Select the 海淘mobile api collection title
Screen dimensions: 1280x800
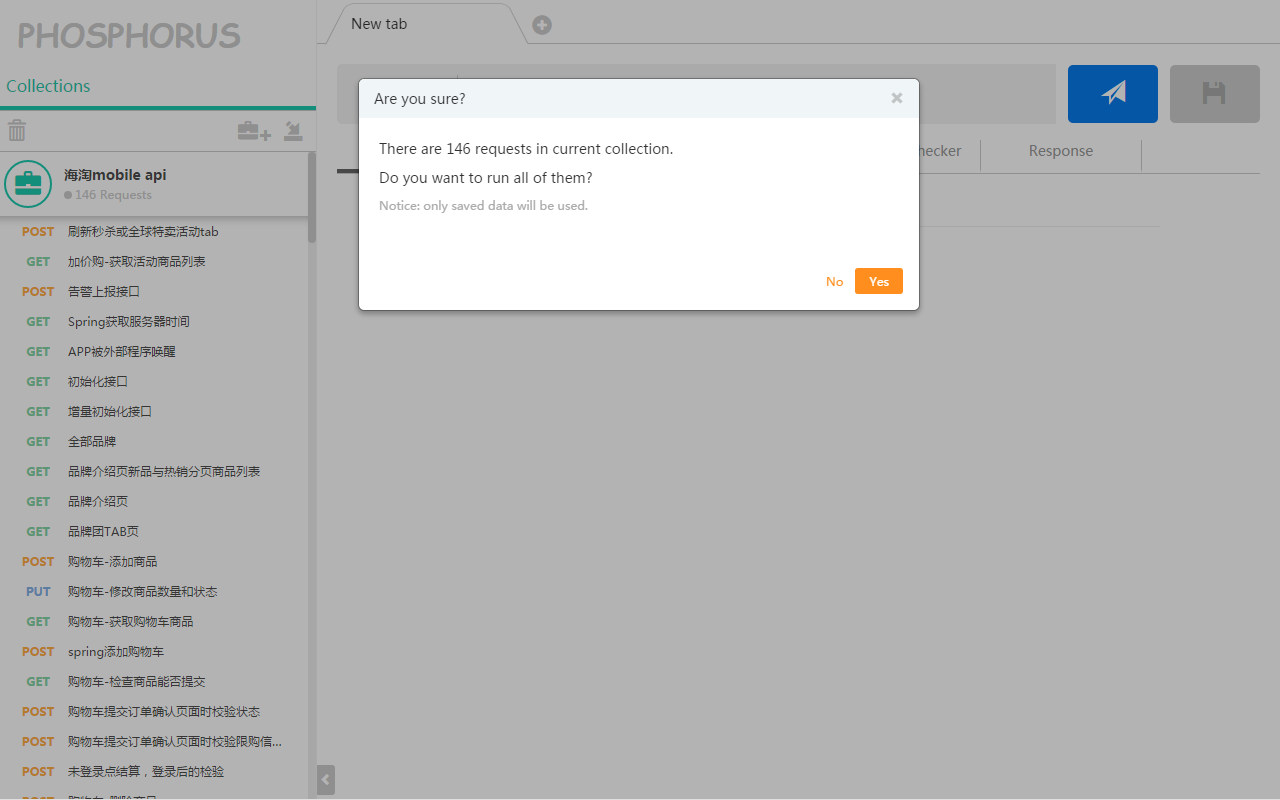(115, 175)
